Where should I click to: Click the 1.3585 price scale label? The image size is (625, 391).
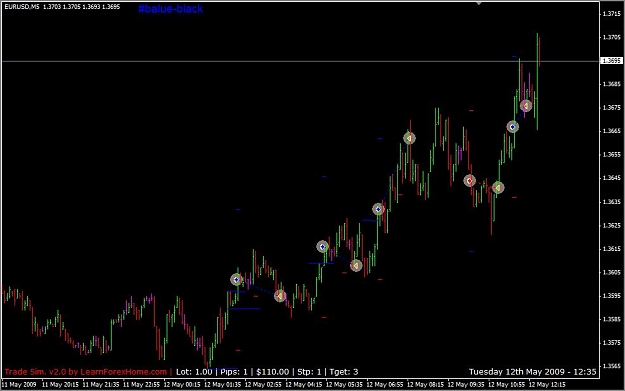611,319
